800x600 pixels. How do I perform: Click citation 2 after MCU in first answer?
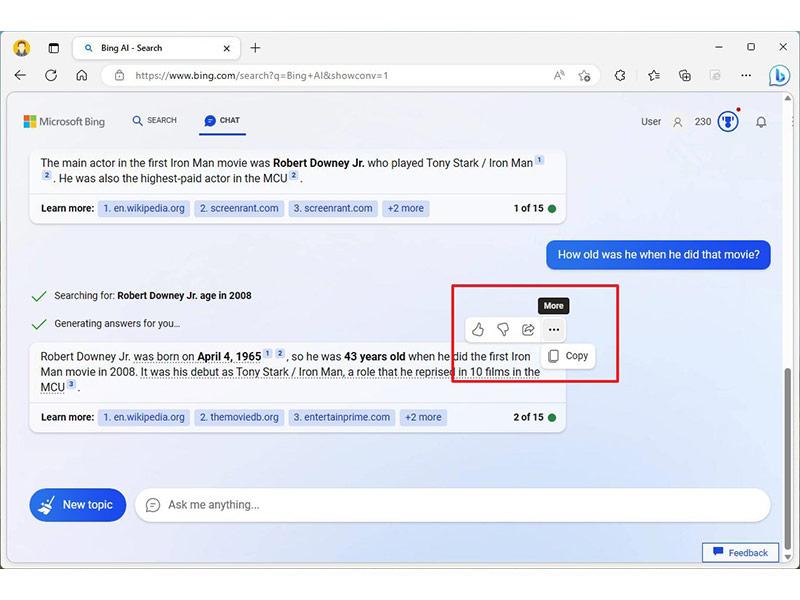tap(294, 175)
